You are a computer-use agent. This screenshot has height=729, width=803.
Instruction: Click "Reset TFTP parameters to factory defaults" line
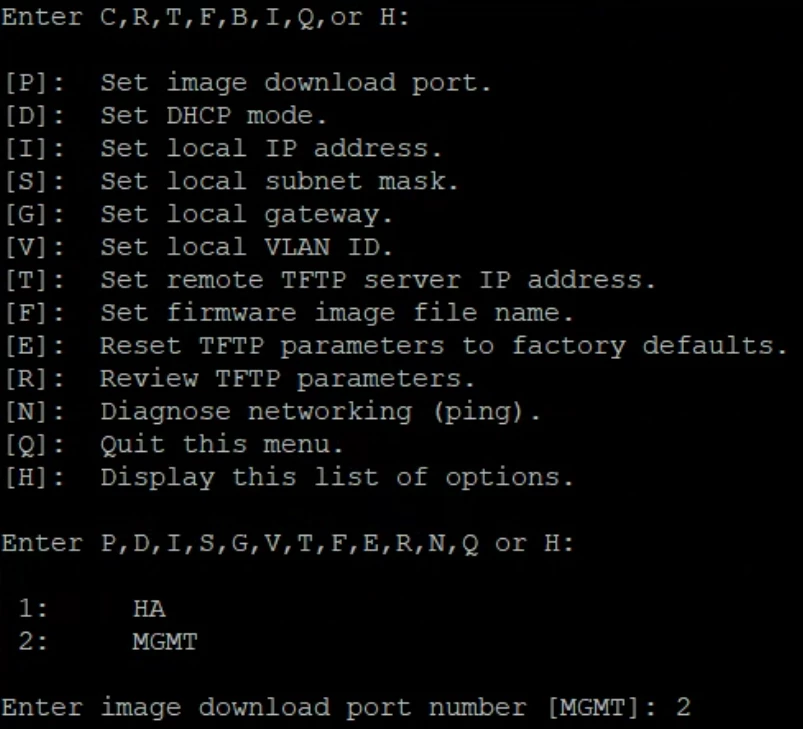click(443, 346)
